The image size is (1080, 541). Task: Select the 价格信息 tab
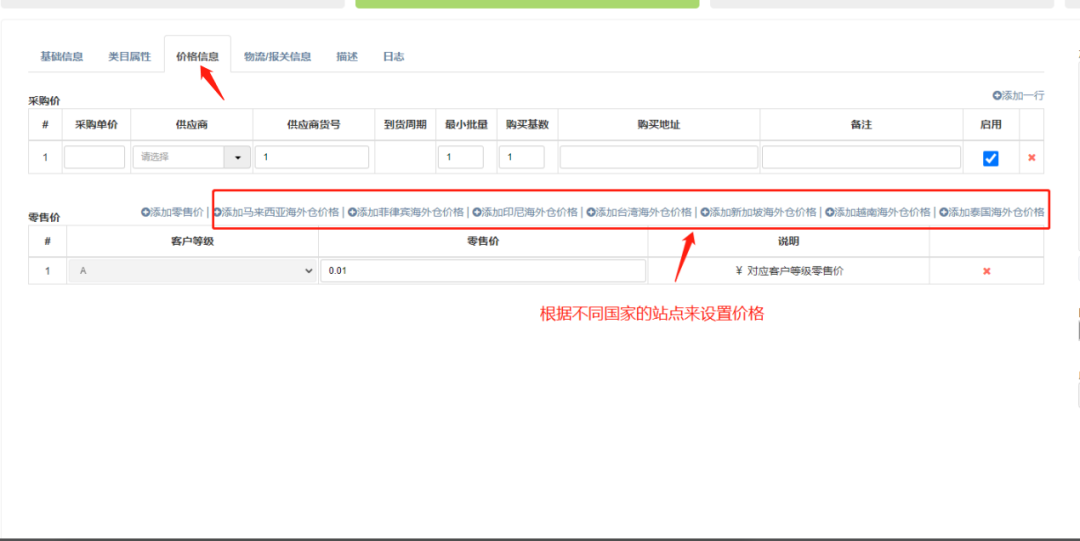pos(198,57)
